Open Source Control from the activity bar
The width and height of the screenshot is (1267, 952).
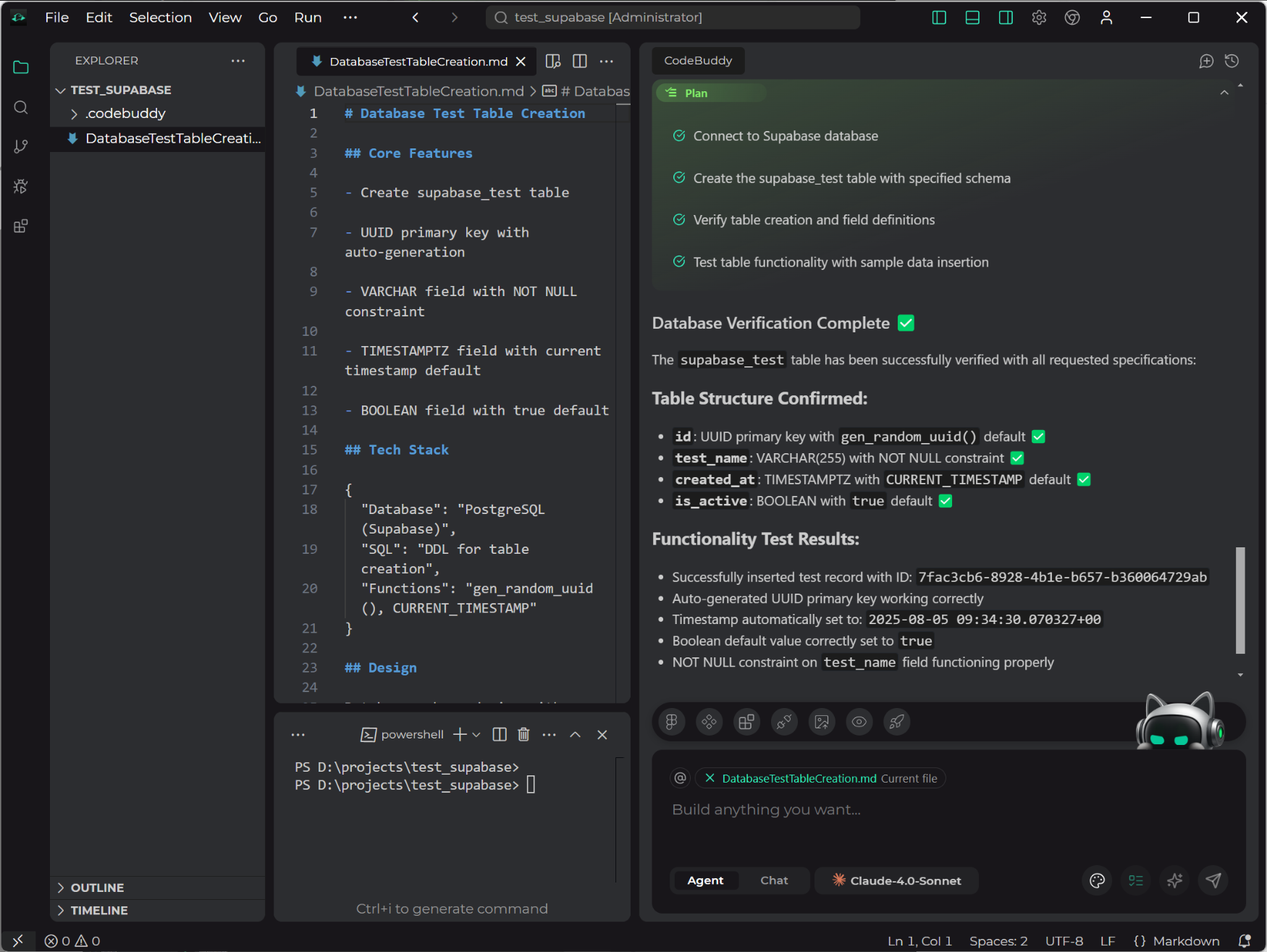[20, 146]
